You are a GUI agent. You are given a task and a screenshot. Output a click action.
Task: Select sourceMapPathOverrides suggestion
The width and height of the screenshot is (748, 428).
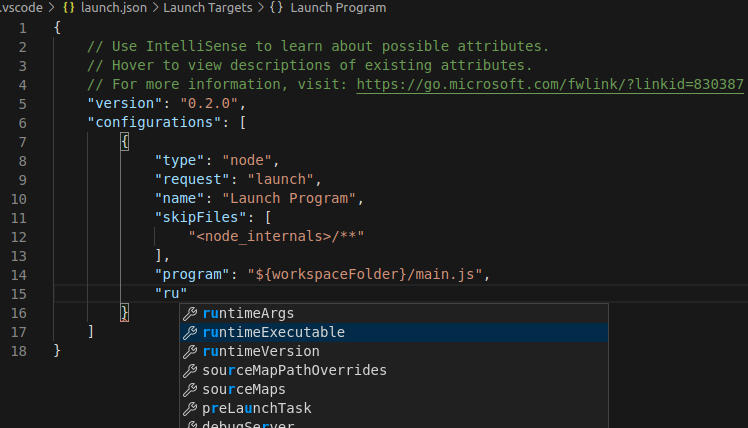(394, 371)
